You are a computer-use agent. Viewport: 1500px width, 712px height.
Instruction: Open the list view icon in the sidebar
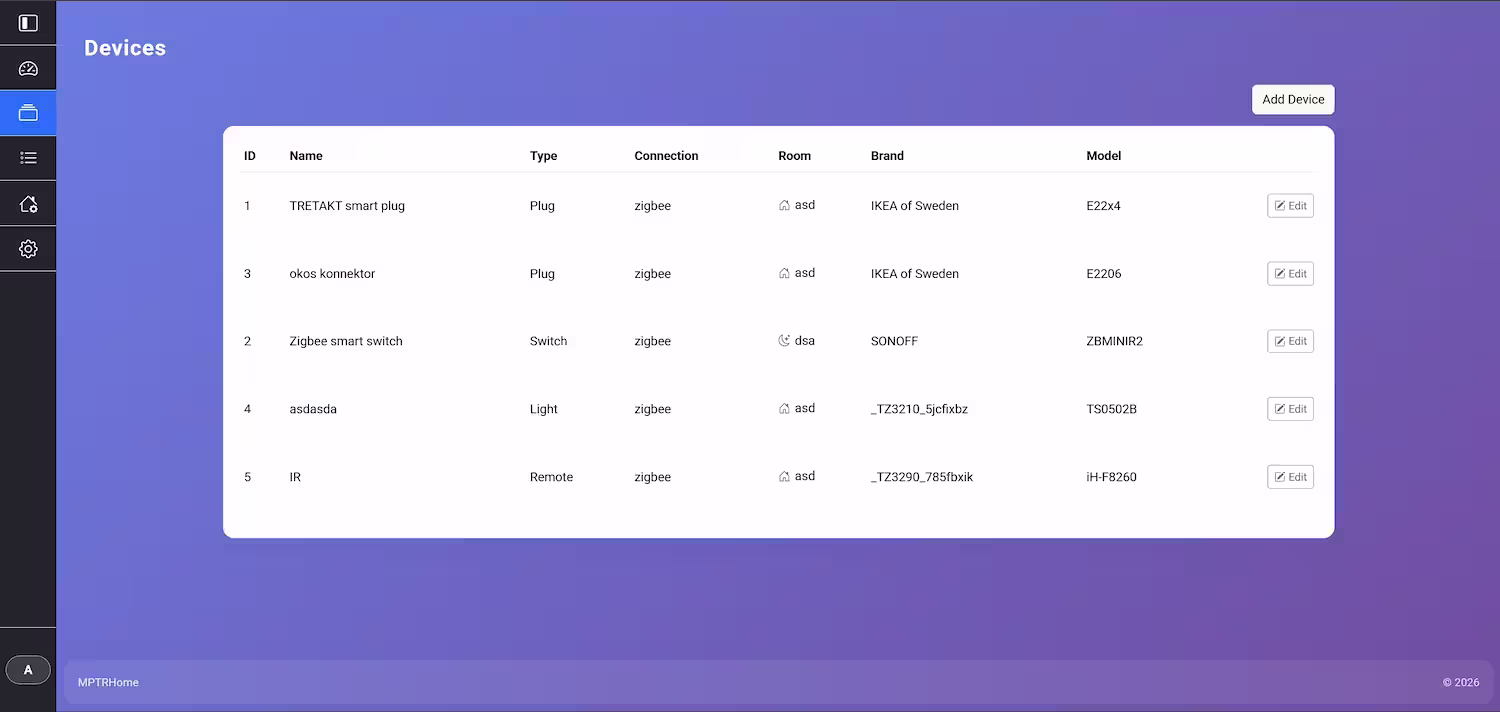[28, 158]
